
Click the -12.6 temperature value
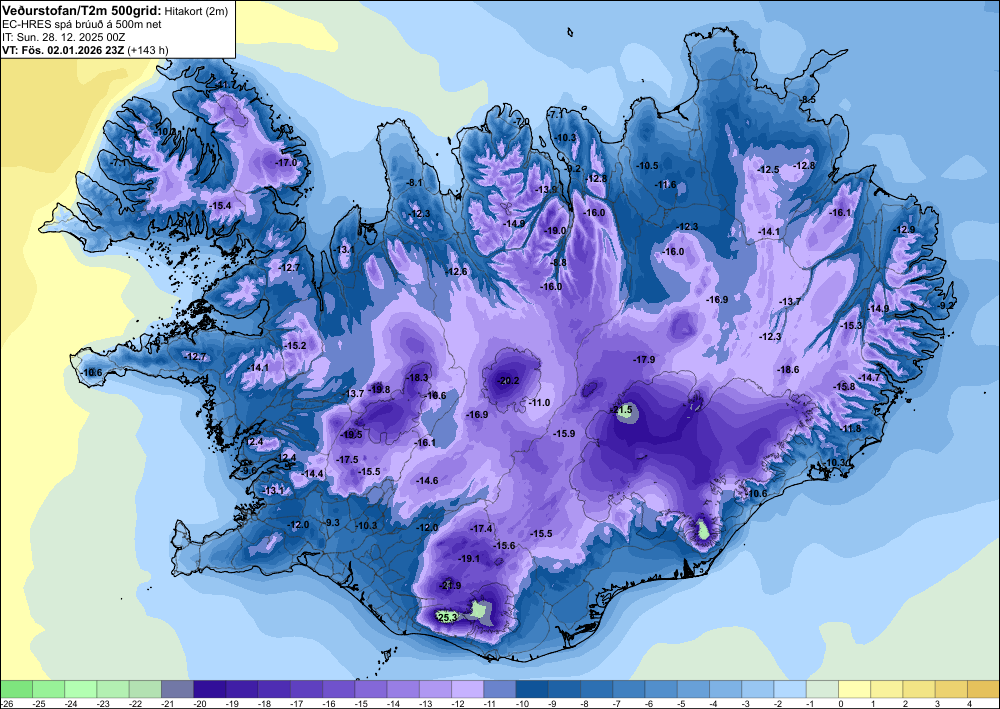[457, 272]
